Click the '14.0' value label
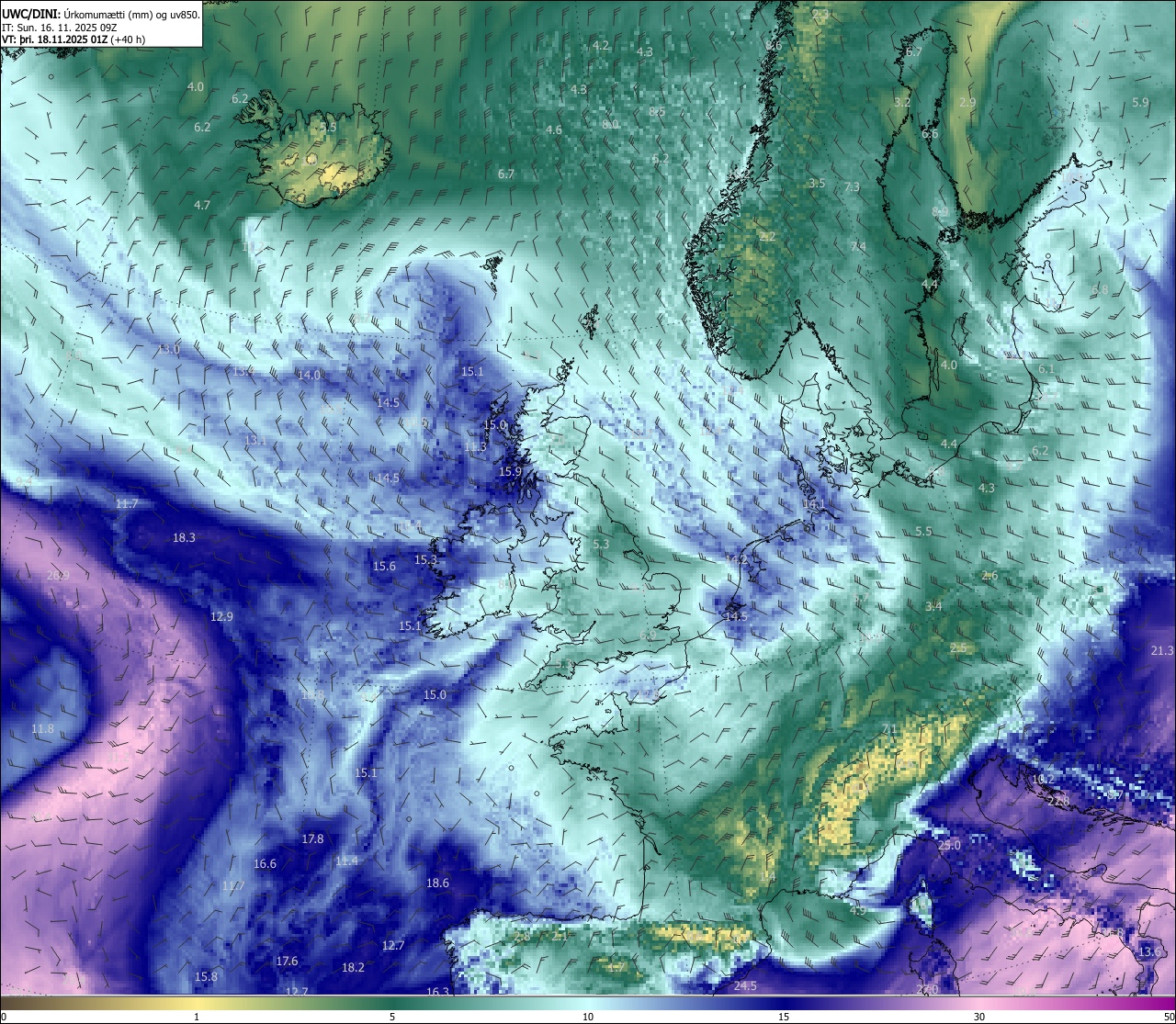Image resolution: width=1176 pixels, height=1024 pixels. coord(309,376)
